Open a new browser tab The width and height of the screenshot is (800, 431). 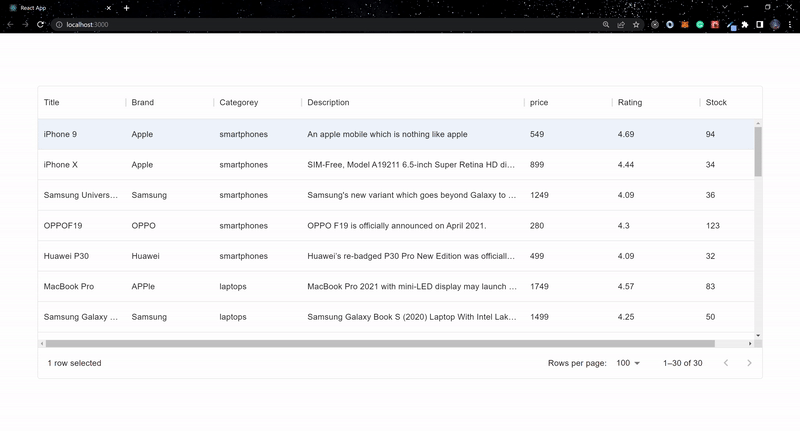(127, 8)
